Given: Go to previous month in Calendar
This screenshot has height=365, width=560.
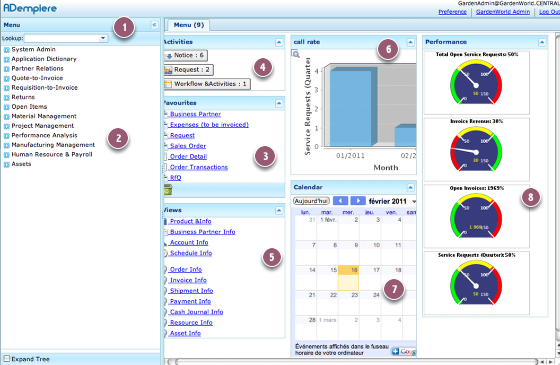Looking at the screenshot, I should pyautogui.click(x=340, y=201).
